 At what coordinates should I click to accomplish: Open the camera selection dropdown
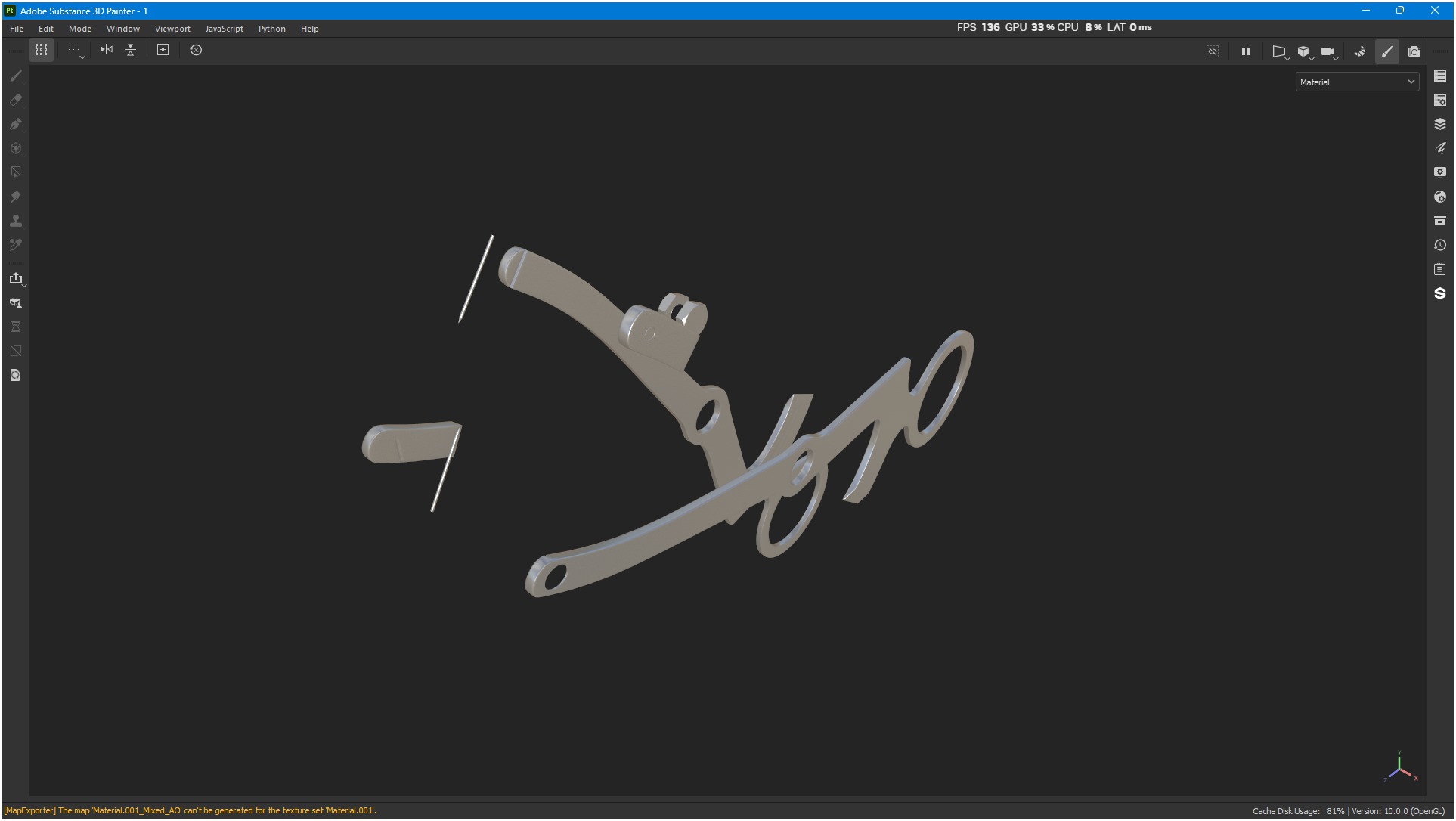click(1329, 52)
